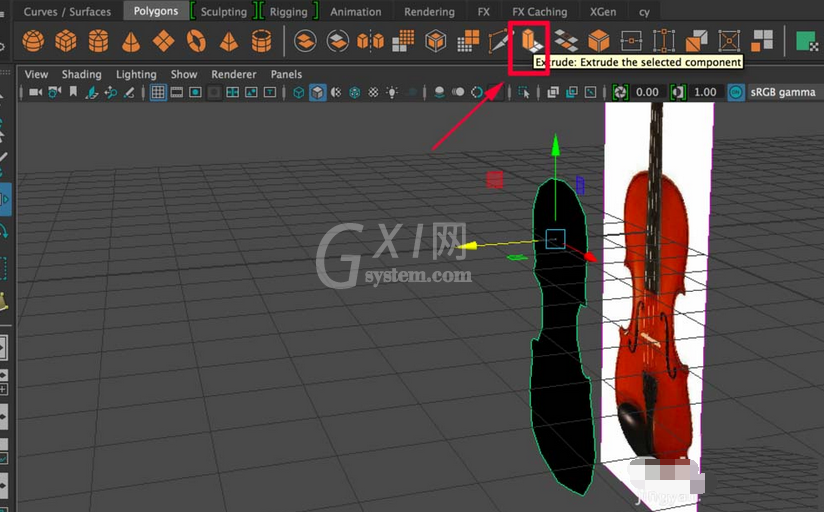Toggle isolate select icon
Image resolution: width=824 pixels, height=512 pixels.
[524, 93]
